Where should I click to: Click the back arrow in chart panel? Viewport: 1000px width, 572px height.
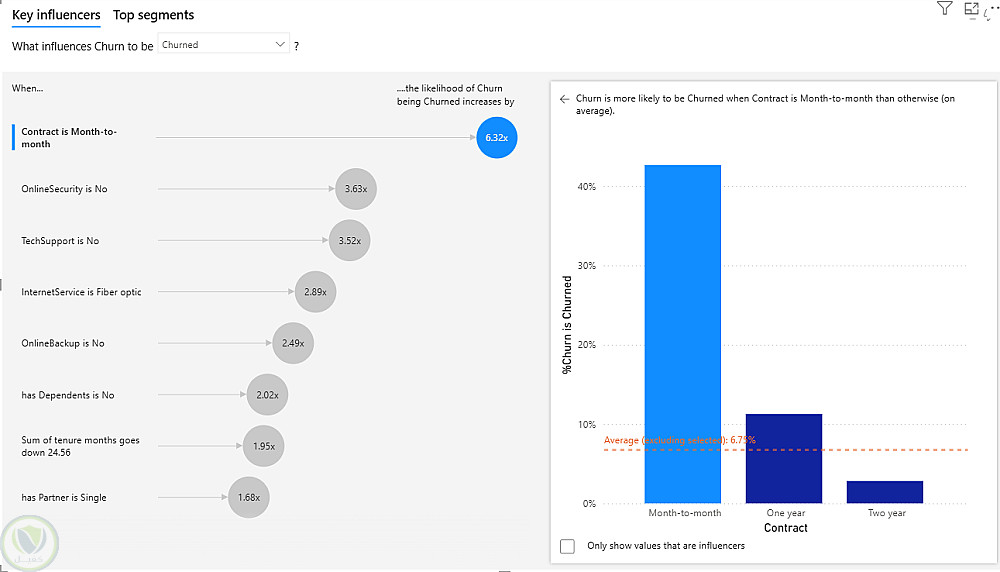[x=565, y=100]
